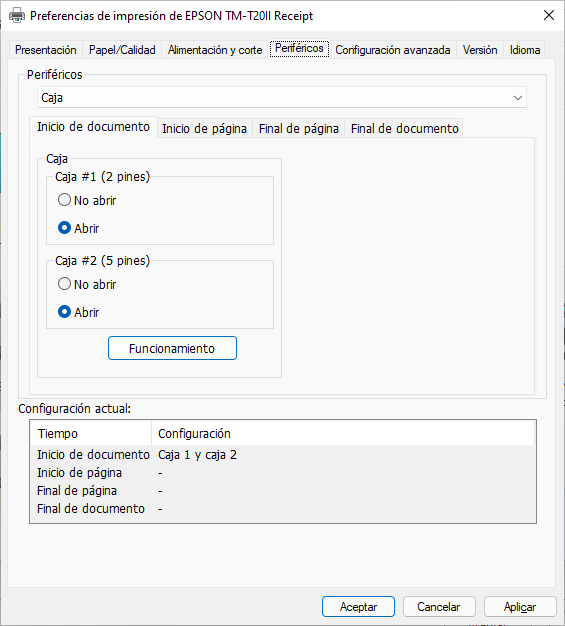Open the Versión tab
Viewport: 565px width, 626px height.
[x=480, y=50]
